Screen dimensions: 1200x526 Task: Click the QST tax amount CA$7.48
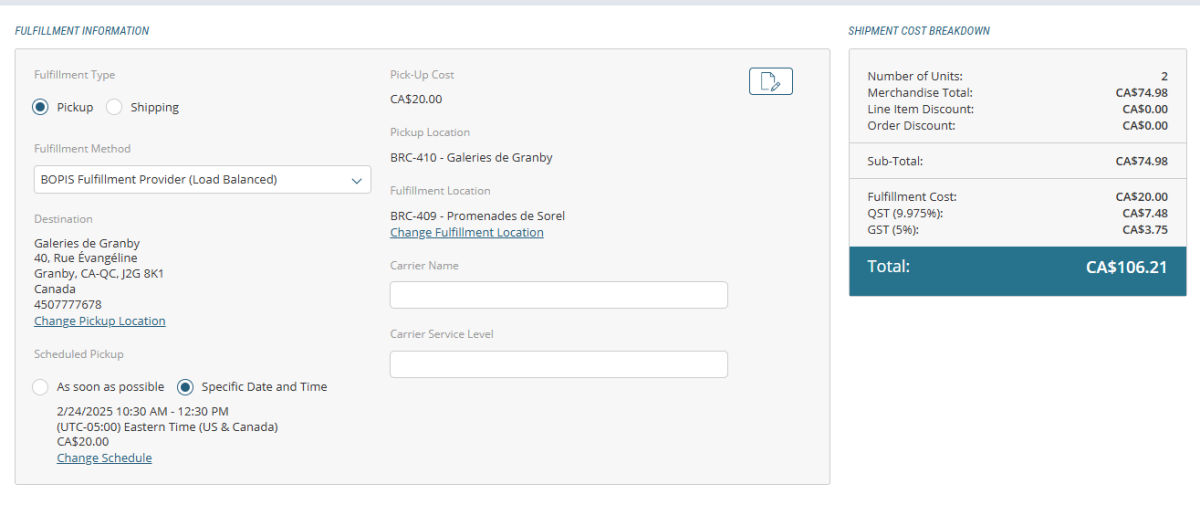pos(1146,213)
